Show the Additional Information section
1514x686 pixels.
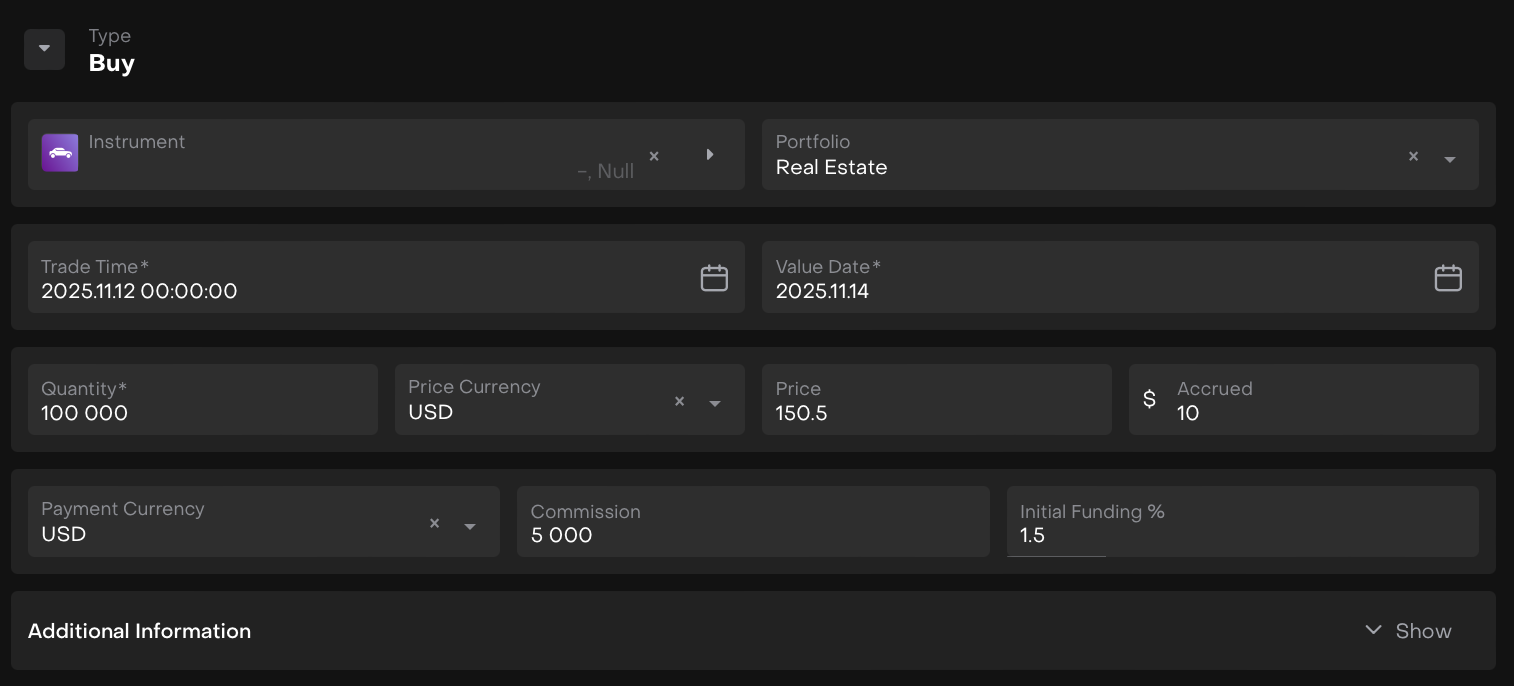click(x=1408, y=631)
